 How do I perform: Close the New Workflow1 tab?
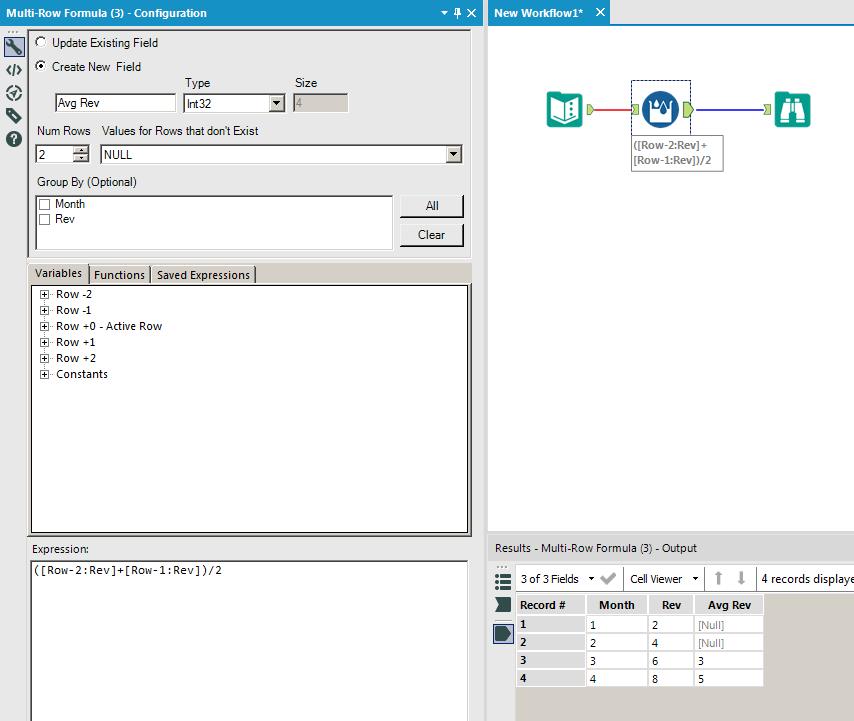point(600,13)
